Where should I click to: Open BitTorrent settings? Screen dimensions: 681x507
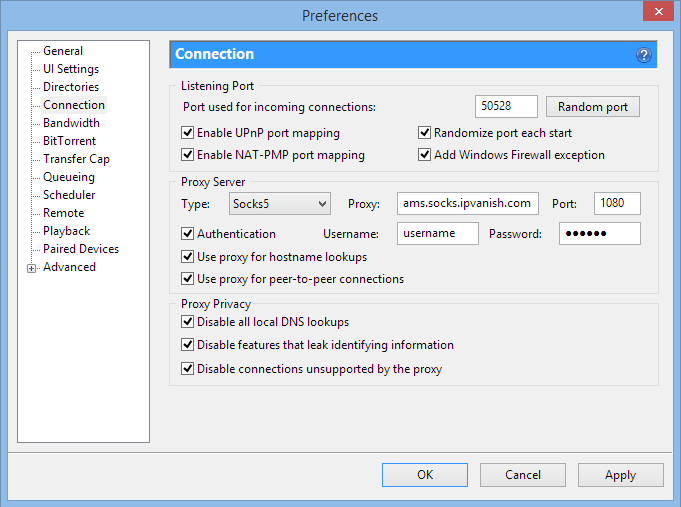(69, 141)
